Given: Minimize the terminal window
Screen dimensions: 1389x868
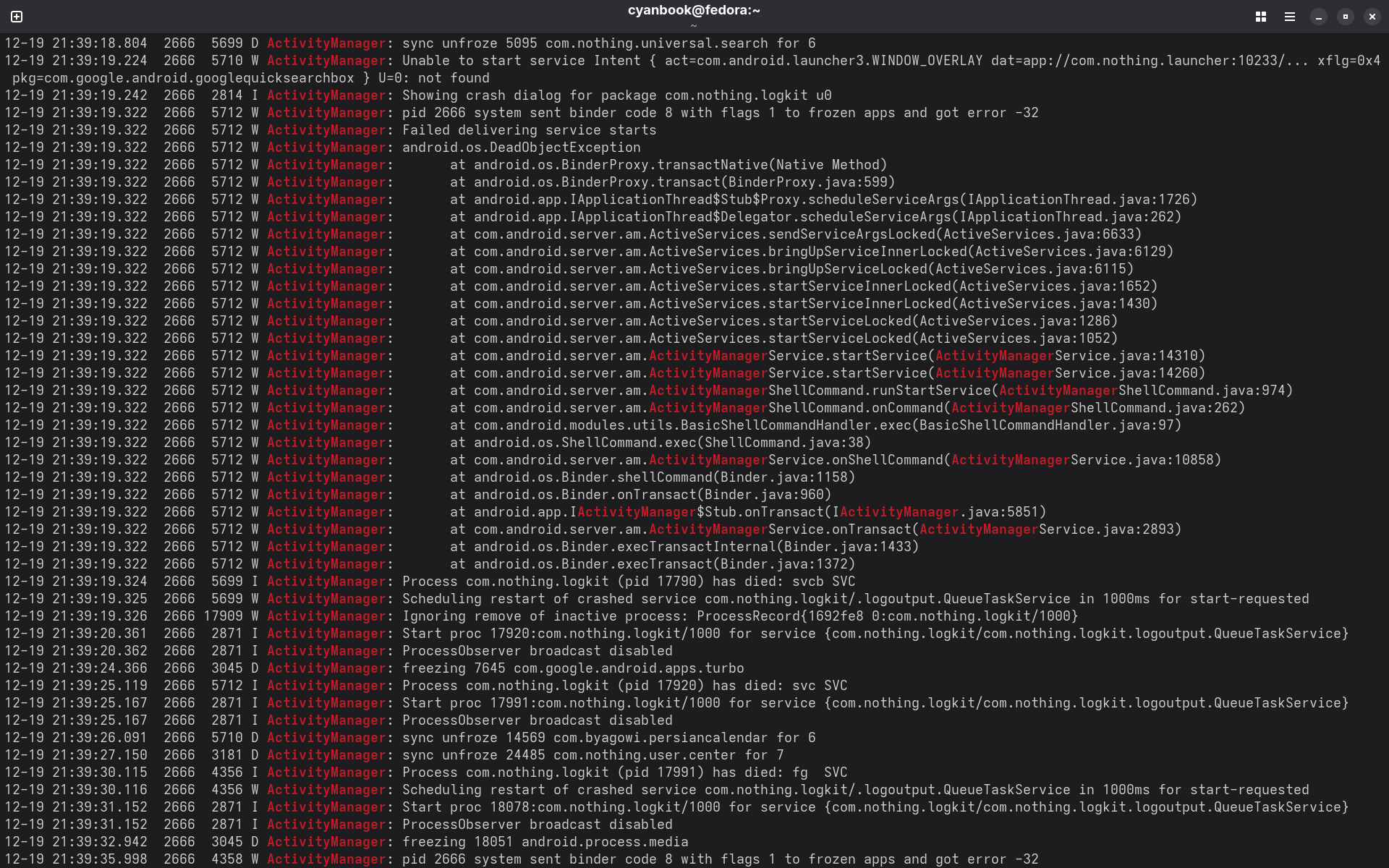Looking at the screenshot, I should pos(1319,16).
